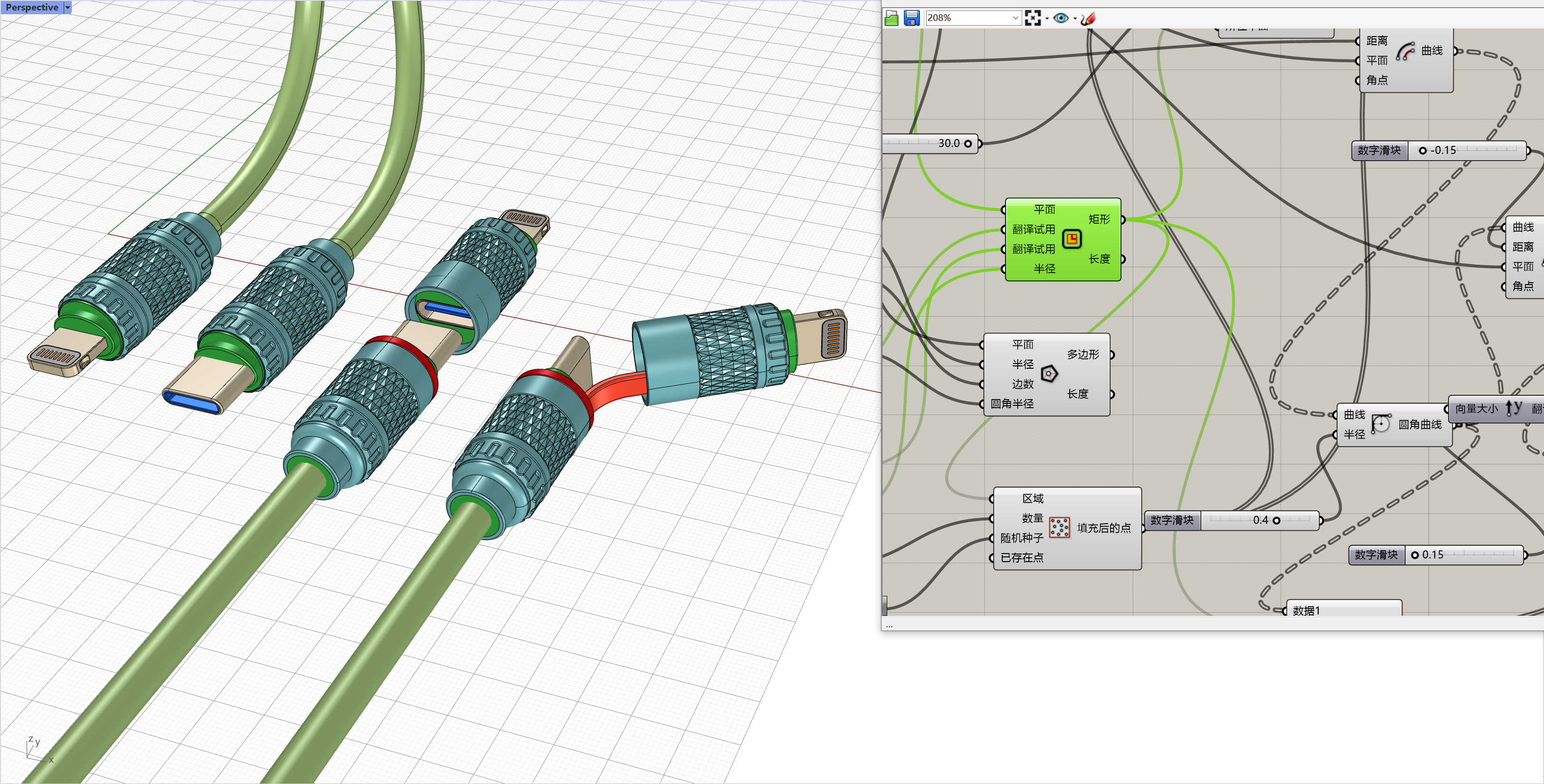Viewport: 1544px width, 784px height.
Task: Open the Perspective viewport menu arrow
Action: (x=68, y=7)
